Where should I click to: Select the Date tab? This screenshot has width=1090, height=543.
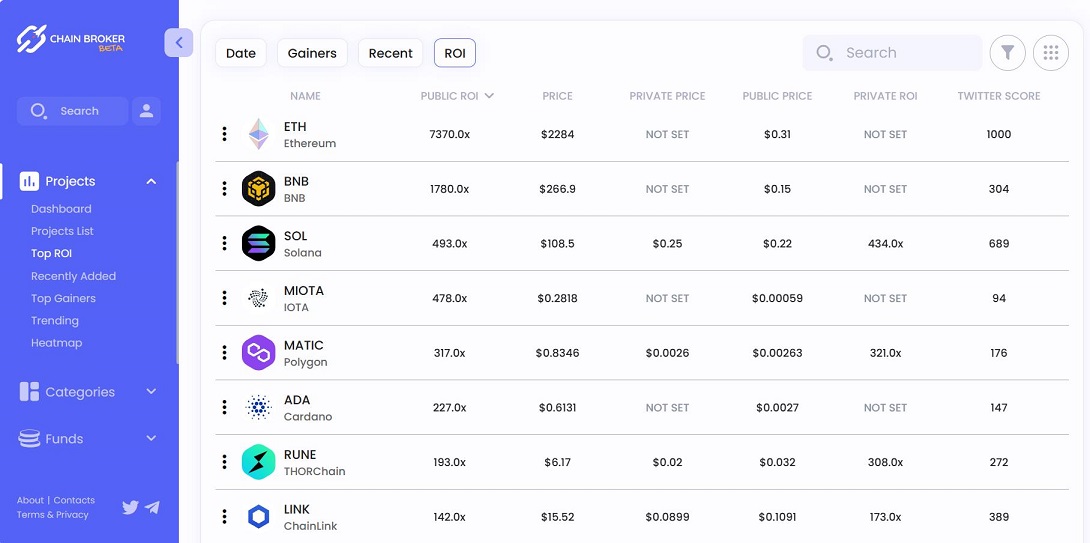(241, 53)
